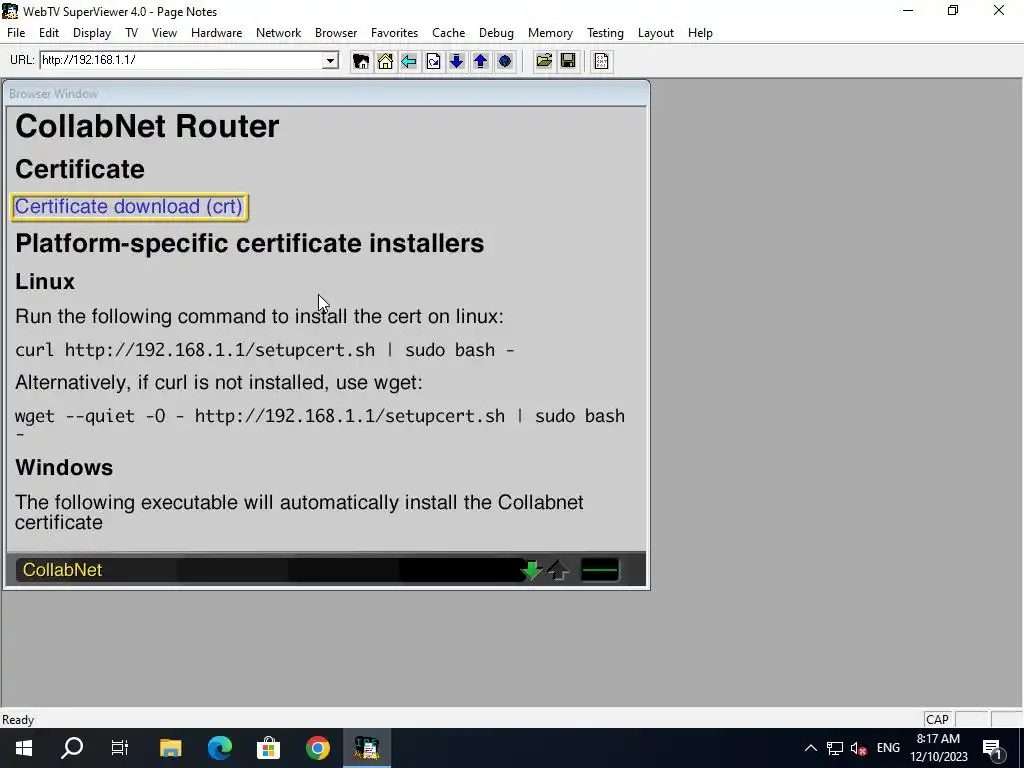Open the Memory menu
The width and height of the screenshot is (1024, 768).
click(550, 33)
